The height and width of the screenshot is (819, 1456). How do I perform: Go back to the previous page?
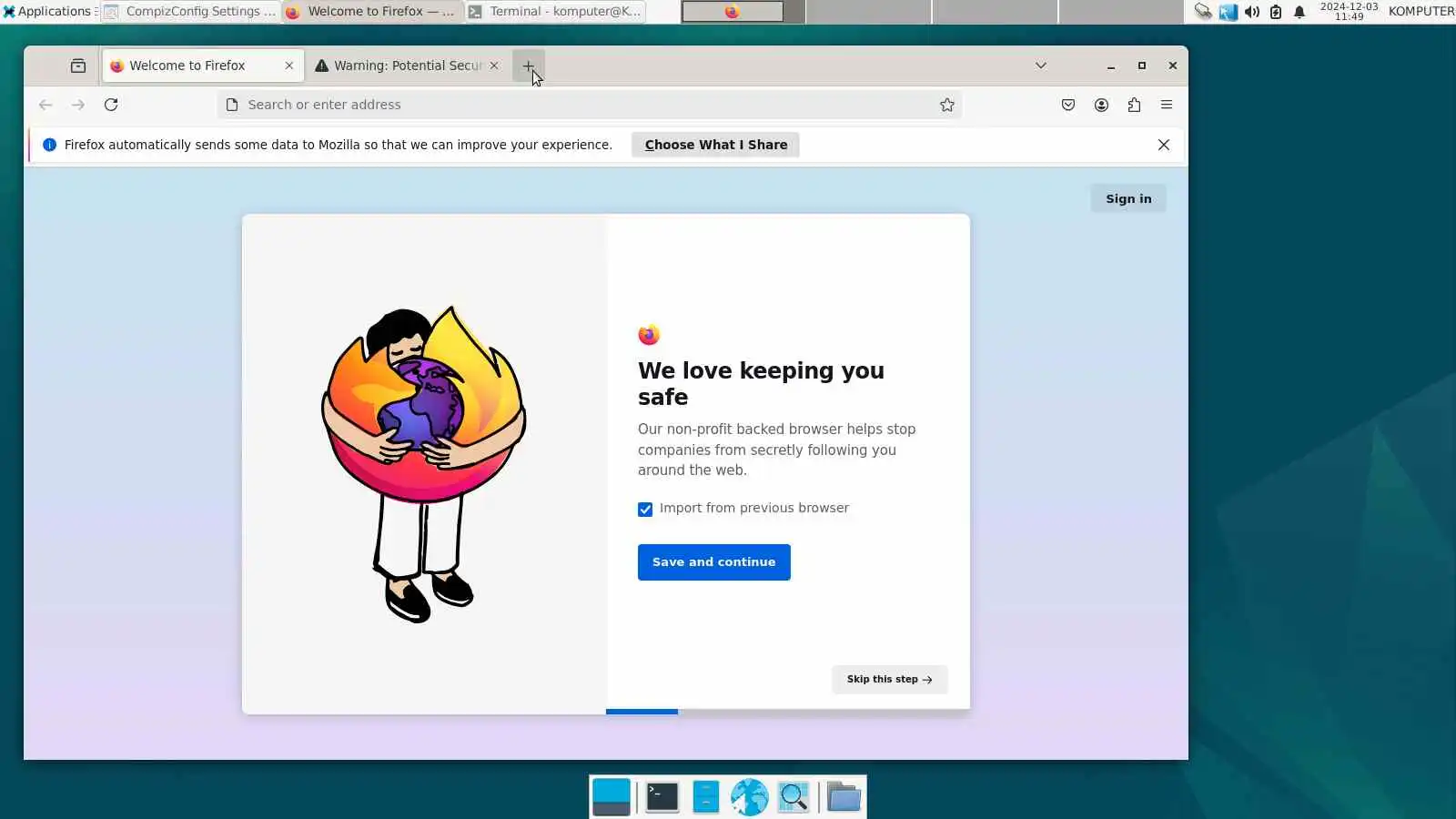(x=45, y=105)
